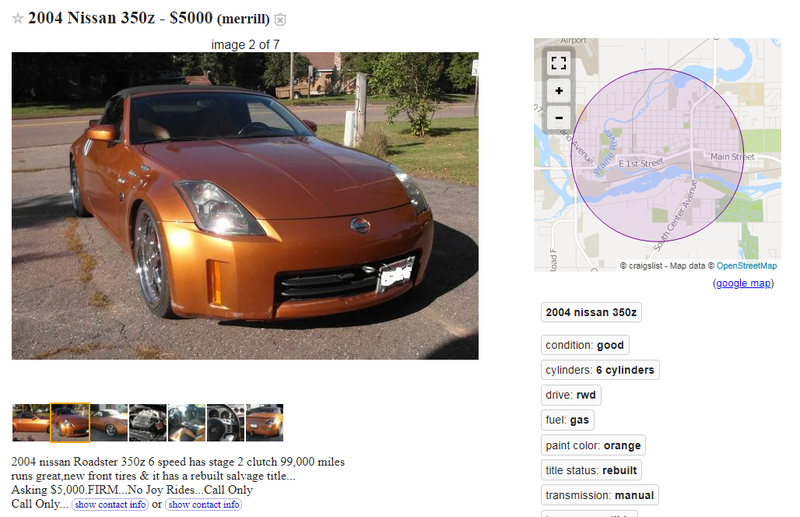
Task: View the interior seats thumbnail
Action: pyautogui.click(x=187, y=423)
